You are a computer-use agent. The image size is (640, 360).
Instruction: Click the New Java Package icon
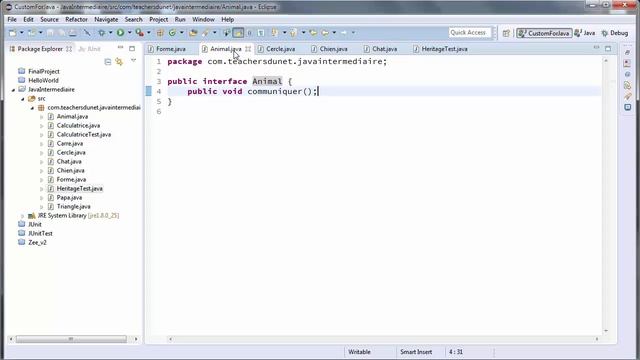(x=160, y=33)
